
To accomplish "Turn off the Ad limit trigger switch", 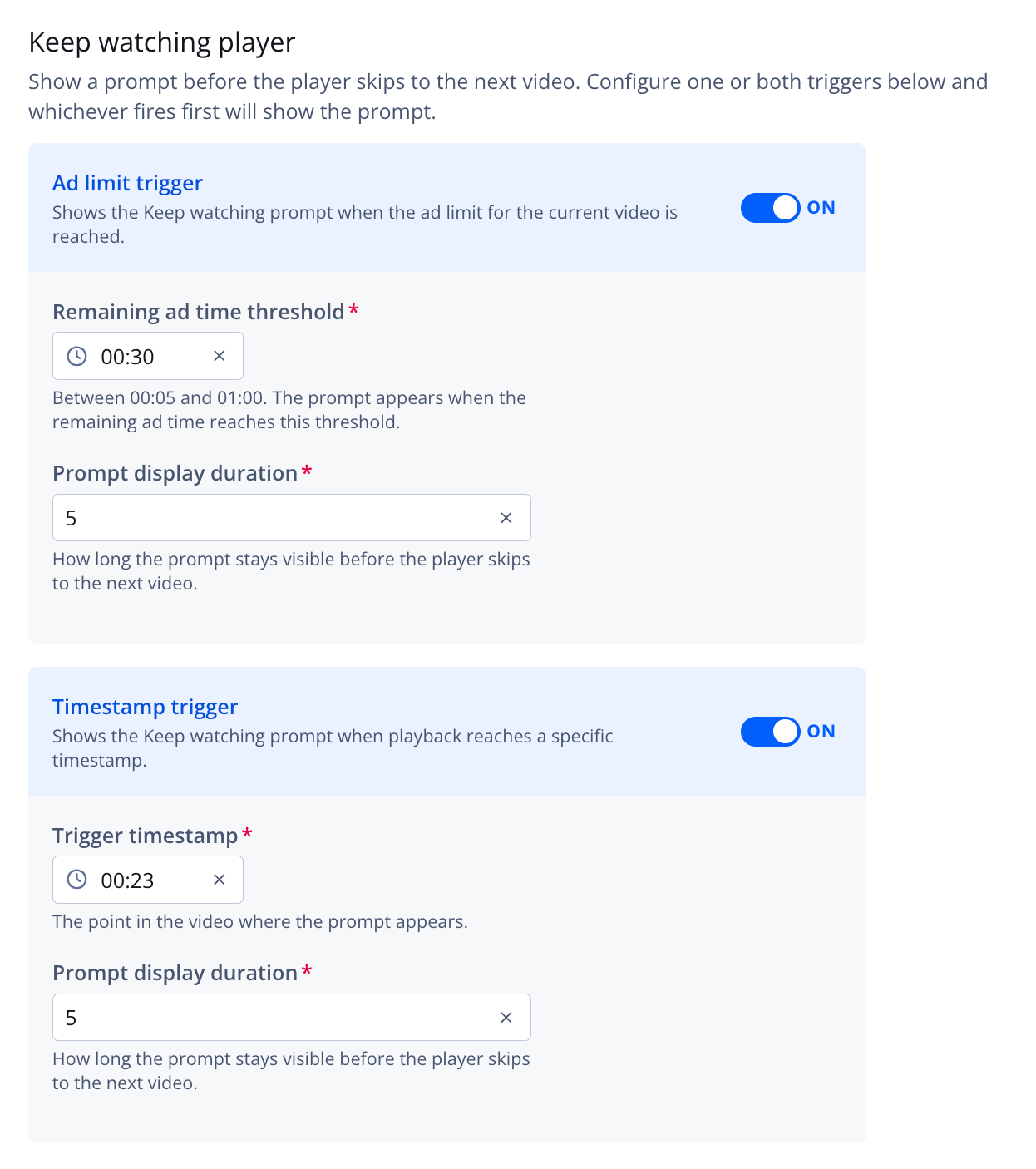I will pyautogui.click(x=771, y=208).
